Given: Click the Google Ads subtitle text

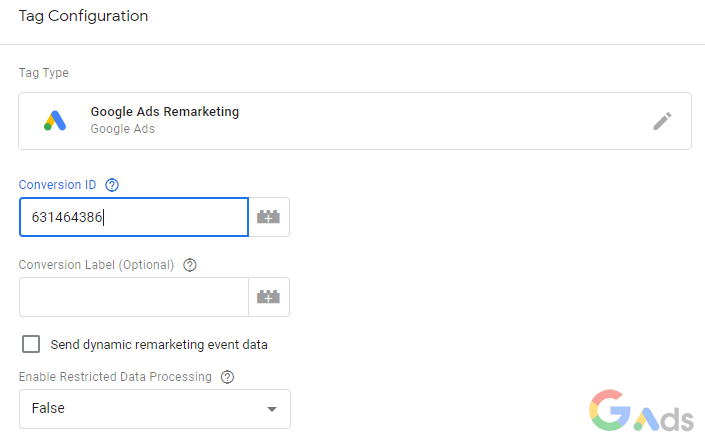Looking at the screenshot, I should tap(122, 129).
